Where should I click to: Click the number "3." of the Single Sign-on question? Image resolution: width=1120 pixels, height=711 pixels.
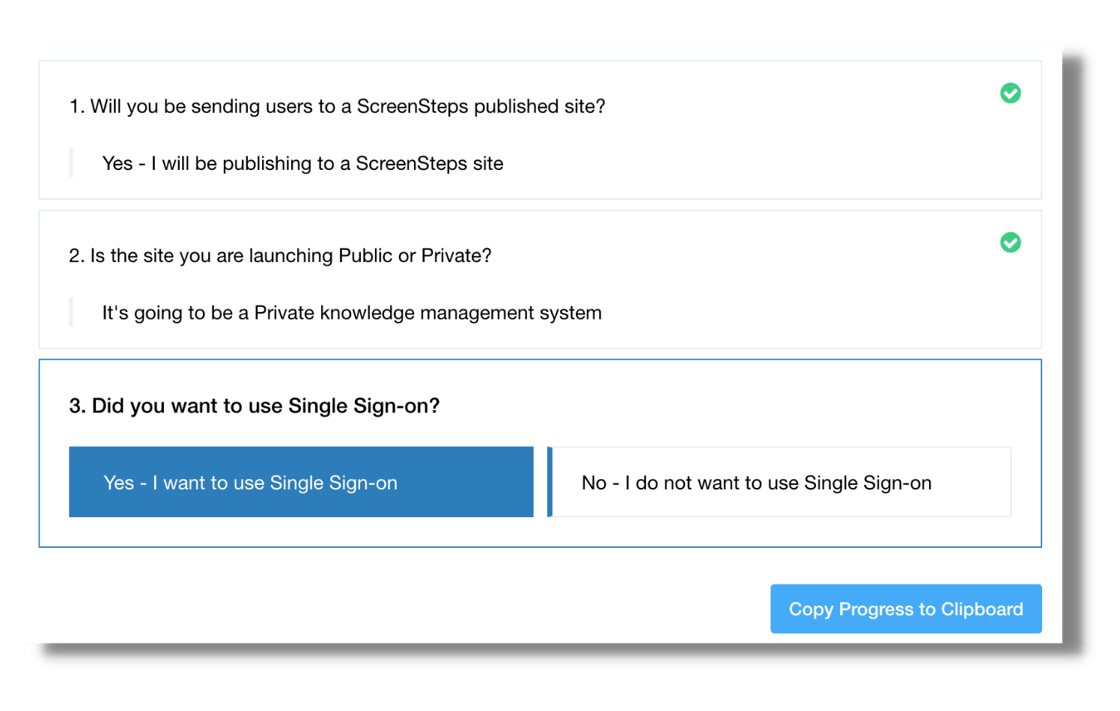77,406
